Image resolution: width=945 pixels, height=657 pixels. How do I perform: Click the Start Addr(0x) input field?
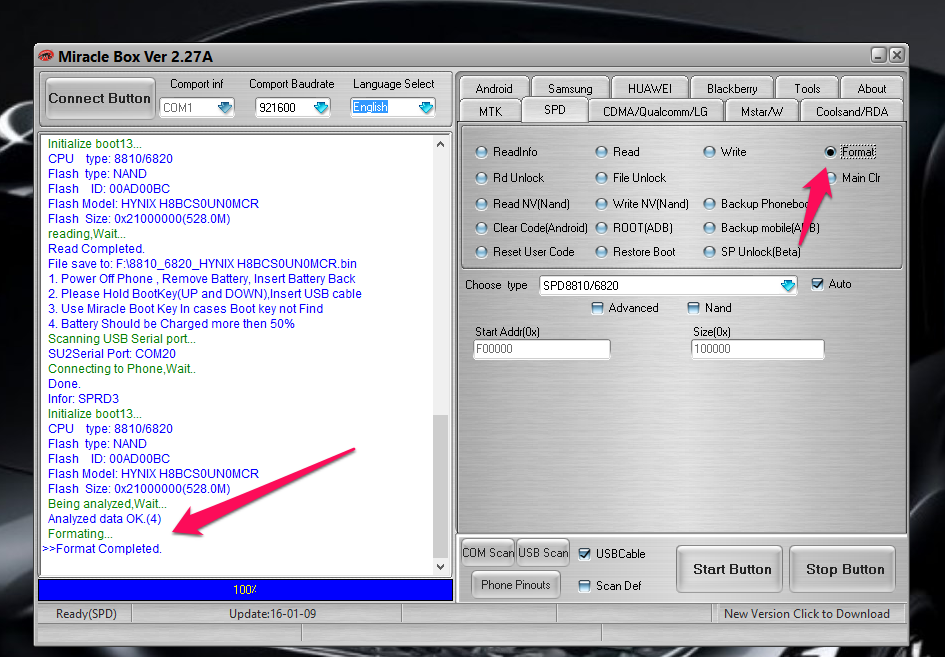541,349
